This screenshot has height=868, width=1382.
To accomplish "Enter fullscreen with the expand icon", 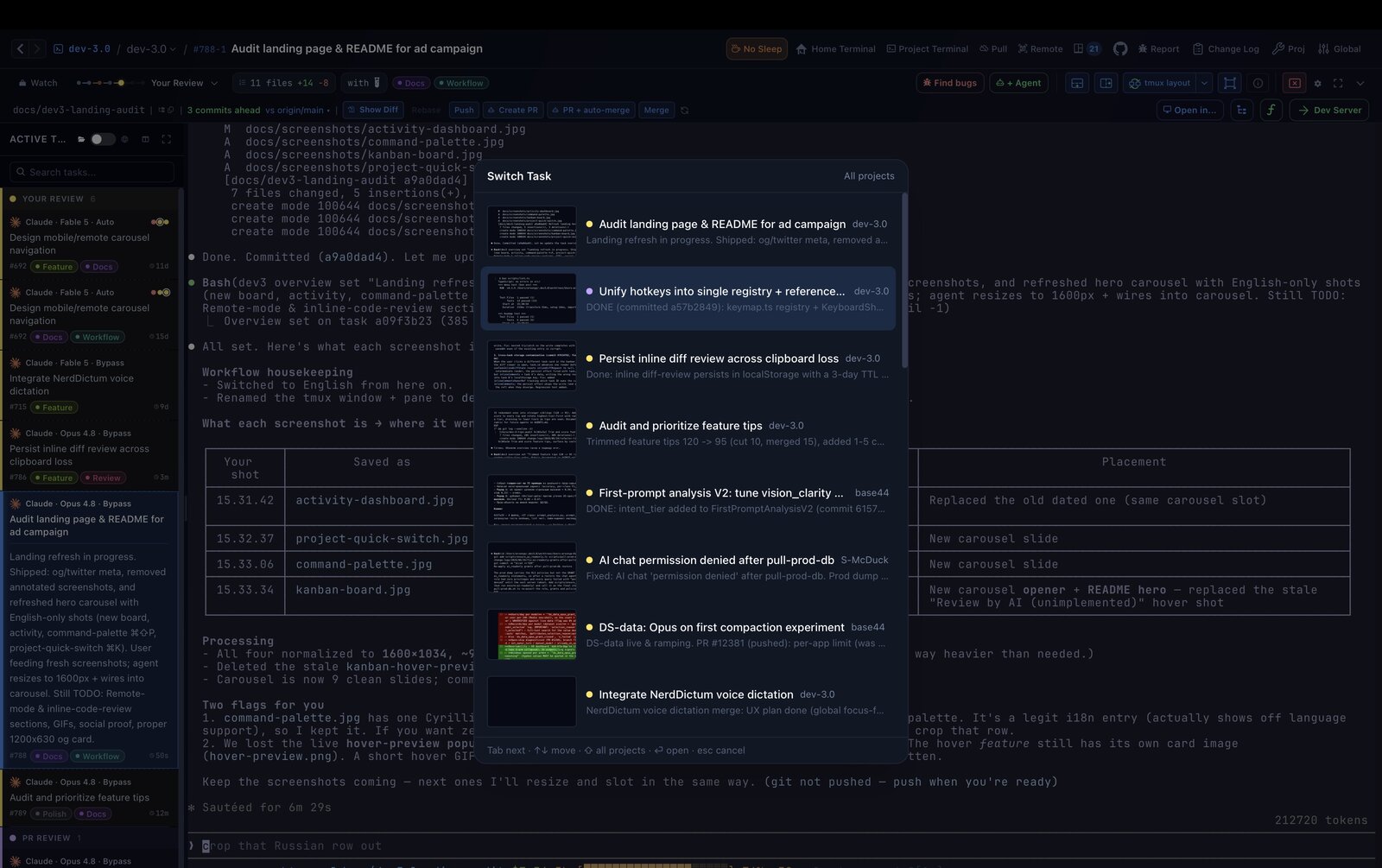I will [1338, 83].
